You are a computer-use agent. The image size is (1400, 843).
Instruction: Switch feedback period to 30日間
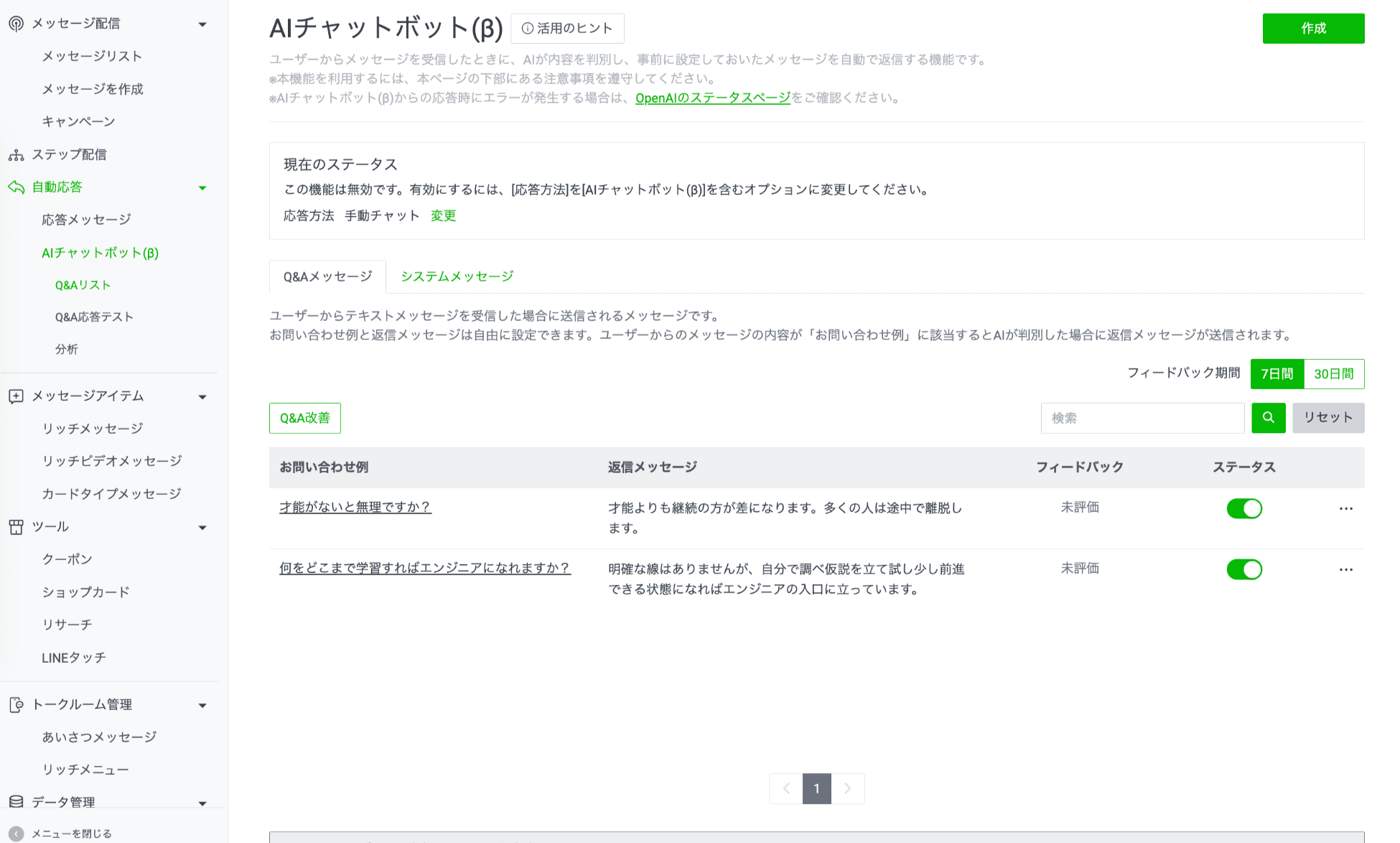pyautogui.click(x=1335, y=373)
